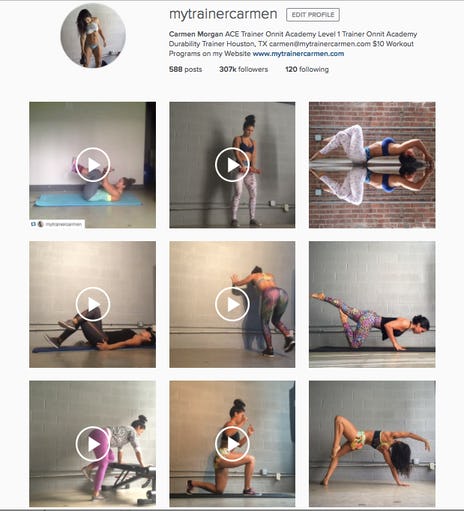Play the blue mat leg-raise video
The height and width of the screenshot is (511, 464).
pos(93,165)
